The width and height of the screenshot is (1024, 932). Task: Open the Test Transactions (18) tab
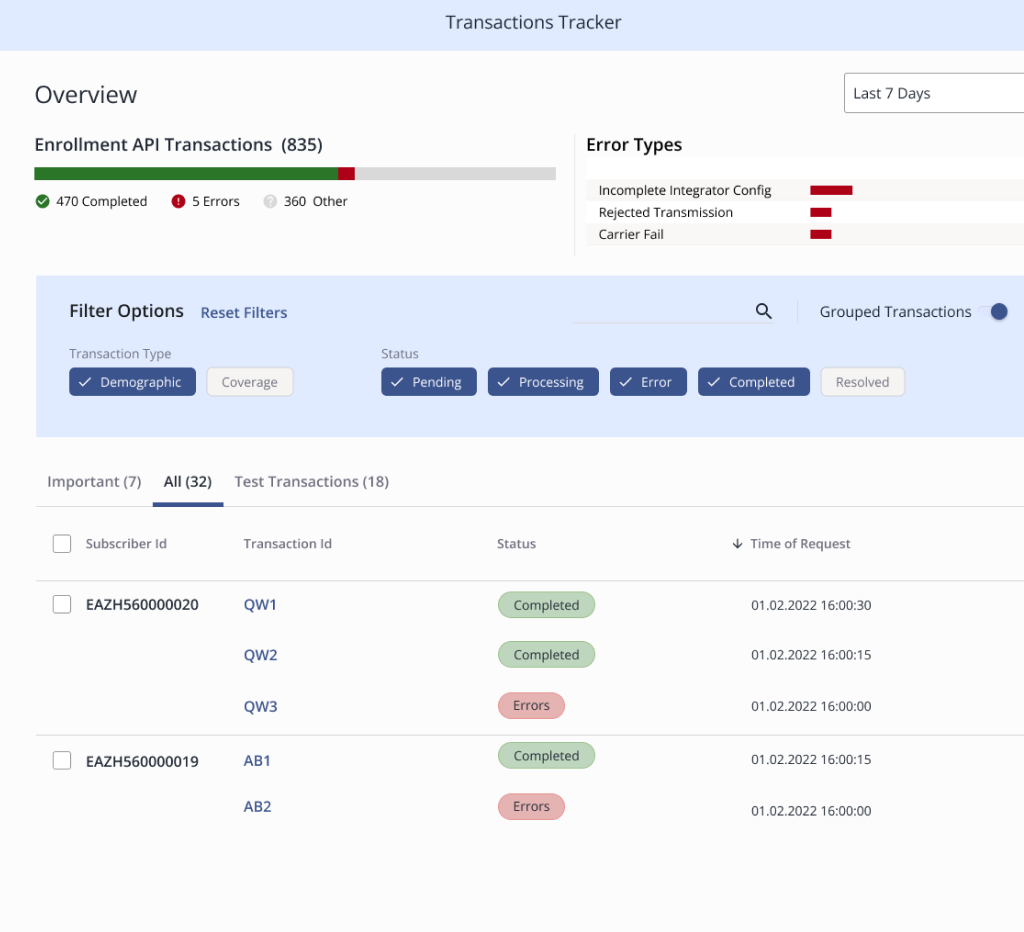click(311, 482)
